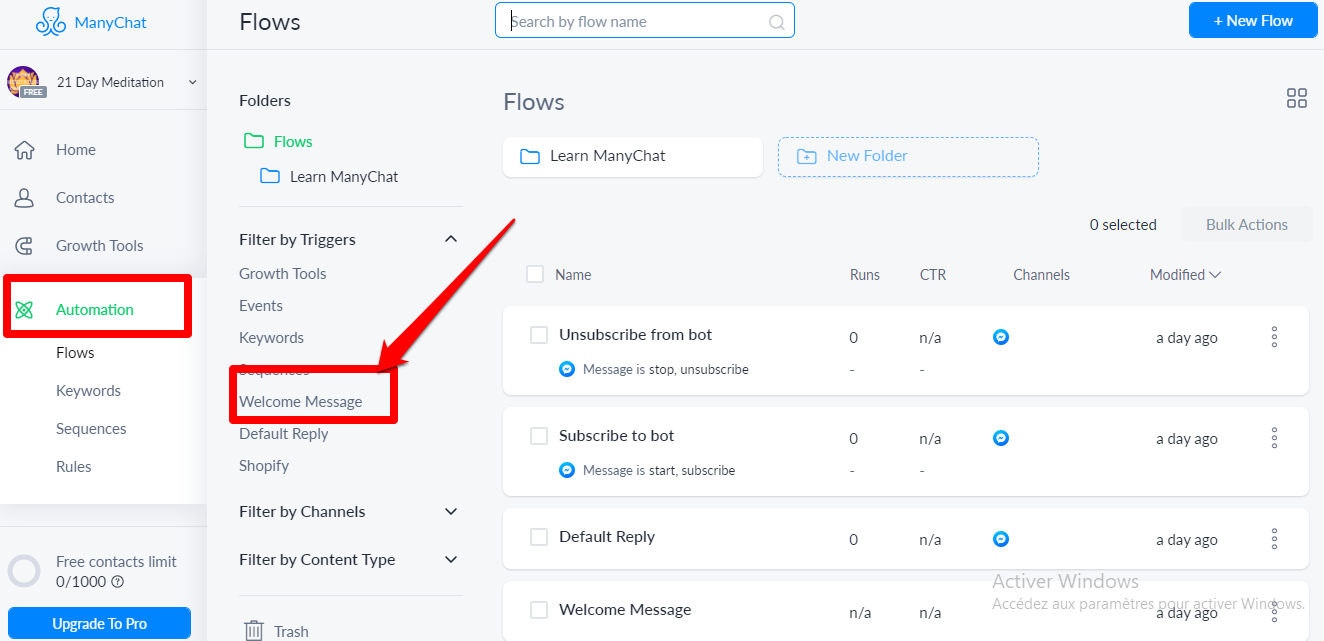Open Keywords under the Automation menu
Image resolution: width=1324 pixels, height=641 pixels.
point(88,391)
